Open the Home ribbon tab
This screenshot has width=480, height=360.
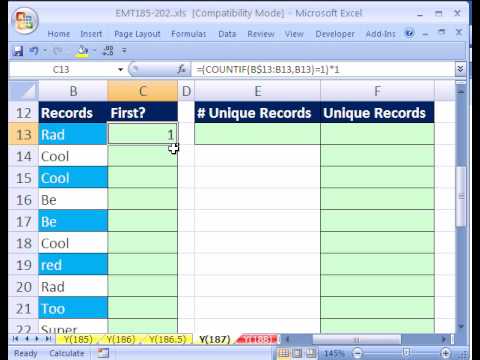(x=59, y=34)
